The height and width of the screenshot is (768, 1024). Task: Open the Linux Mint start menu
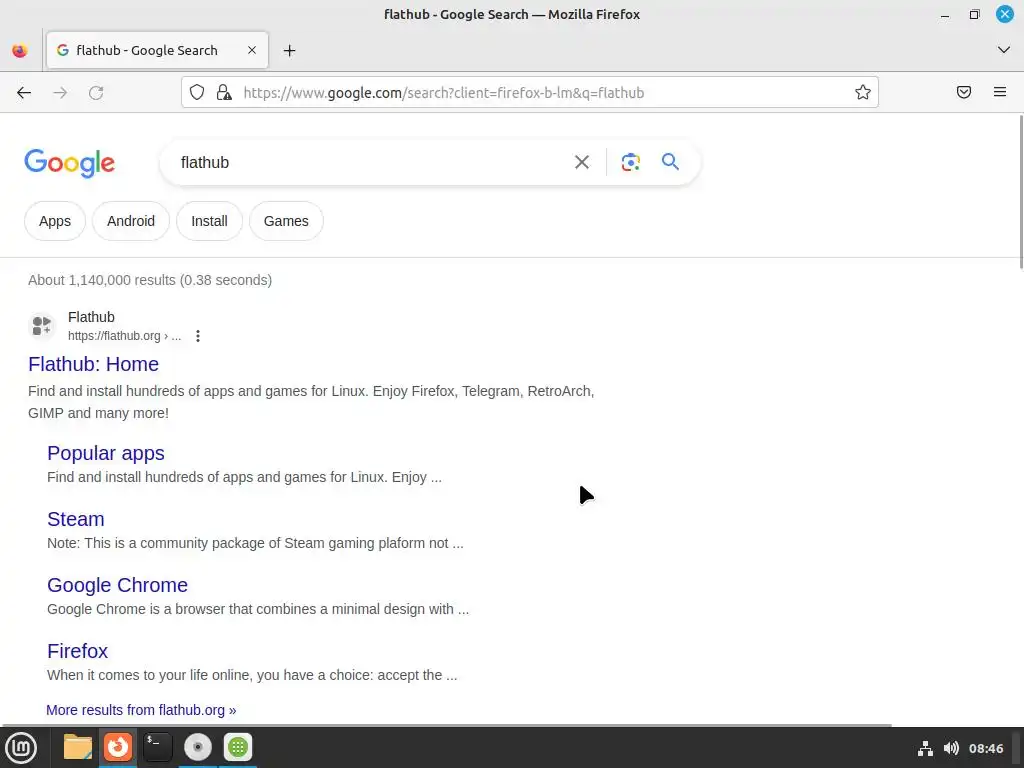(21, 748)
